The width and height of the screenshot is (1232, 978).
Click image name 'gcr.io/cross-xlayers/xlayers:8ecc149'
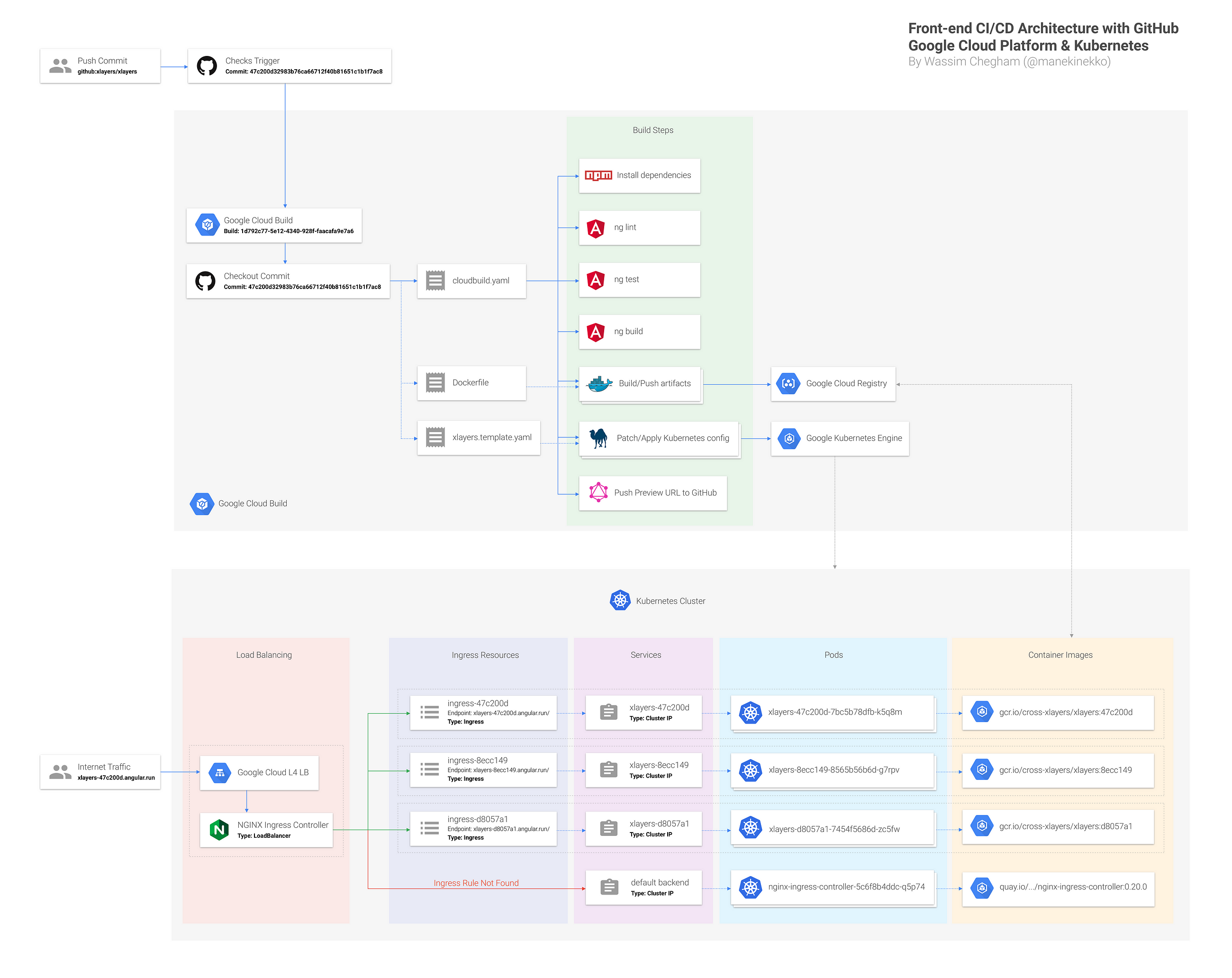point(1065,770)
